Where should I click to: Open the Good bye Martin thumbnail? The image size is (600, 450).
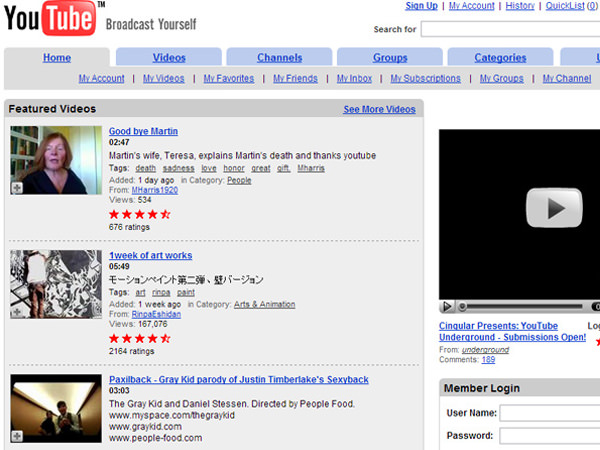coord(56,160)
